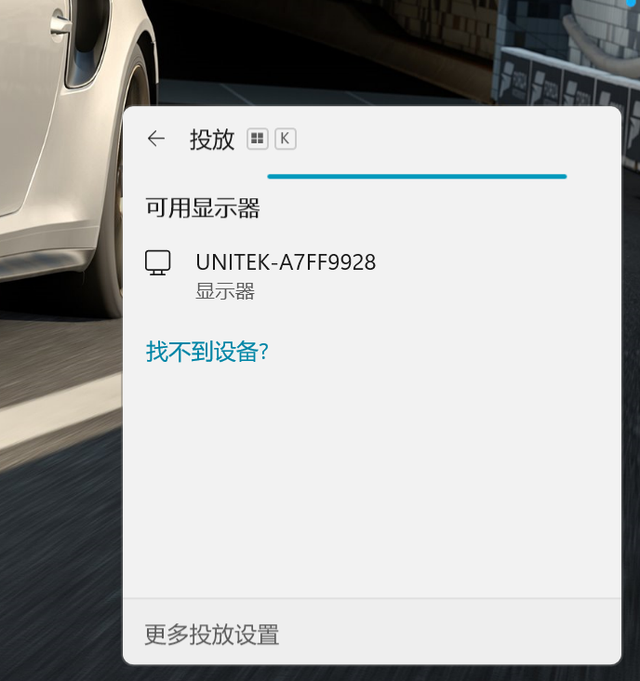Click the 可用显示器 section heading
The image size is (640, 681).
click(202, 208)
